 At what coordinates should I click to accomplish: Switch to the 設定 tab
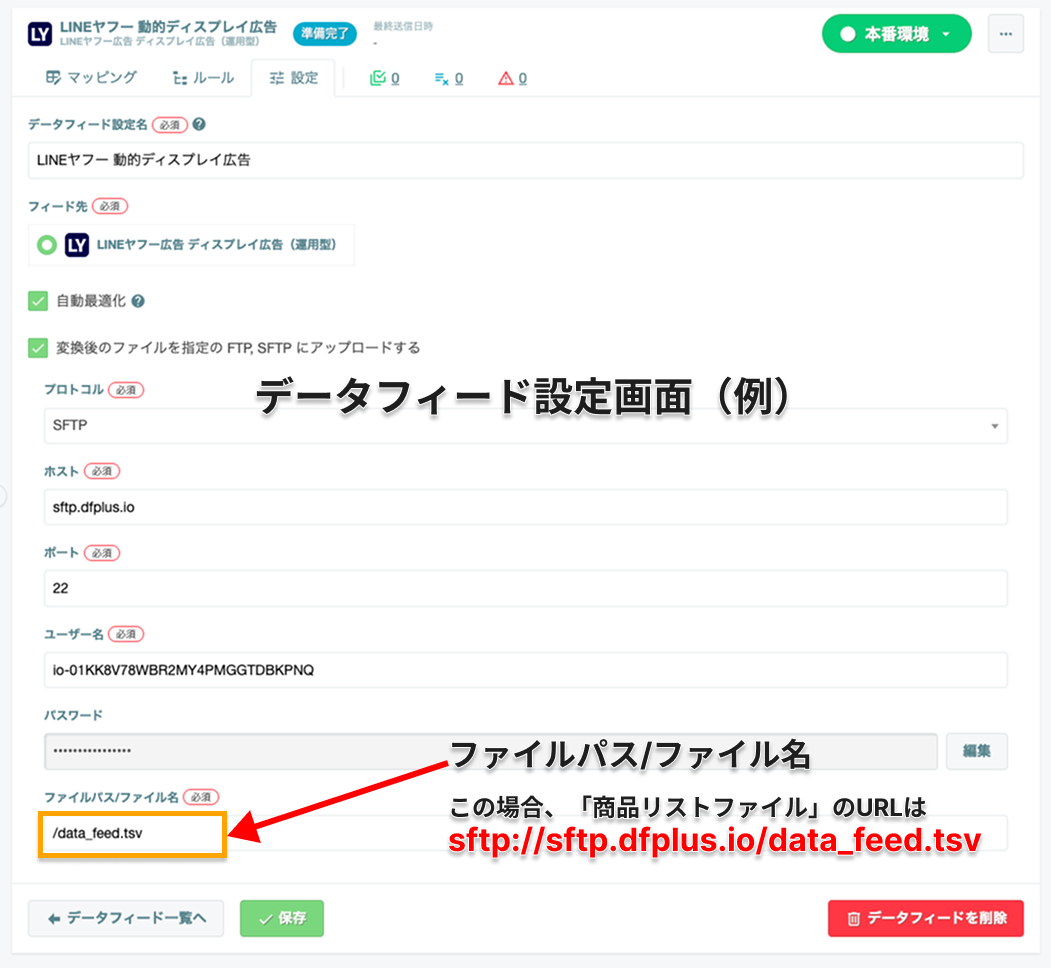pos(293,78)
